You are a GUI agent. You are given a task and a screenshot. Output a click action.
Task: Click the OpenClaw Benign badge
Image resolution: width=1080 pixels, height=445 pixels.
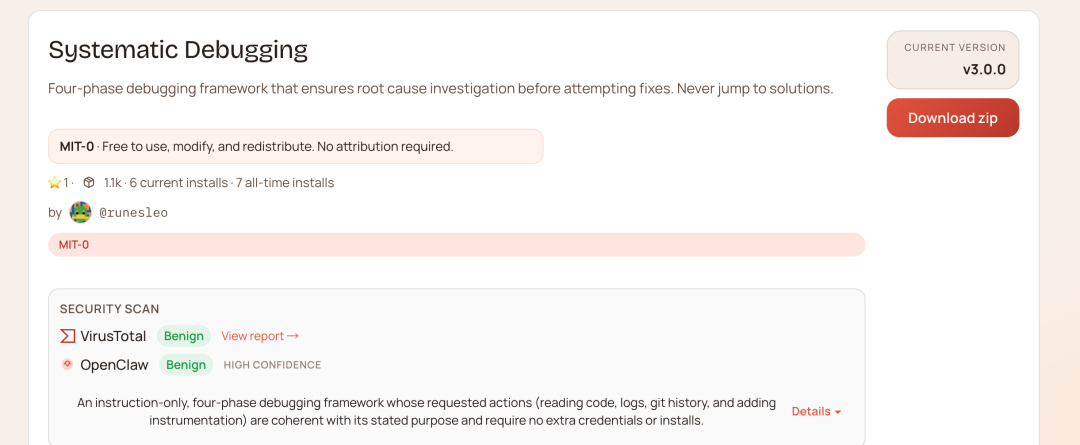(x=186, y=365)
